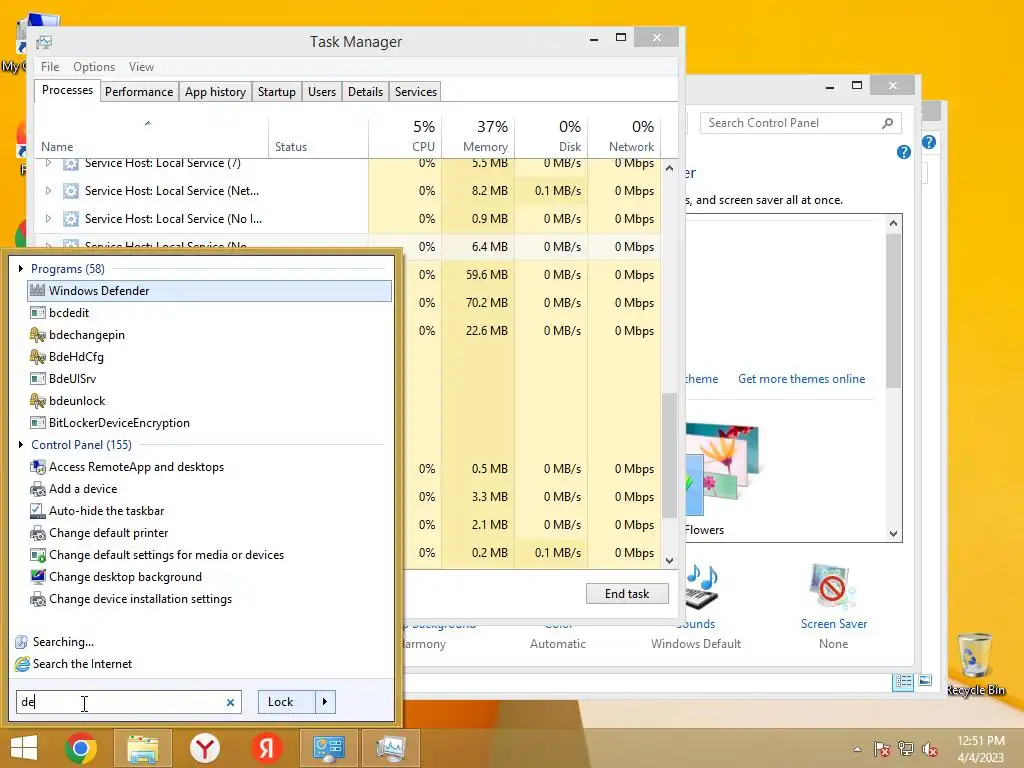Expand Service Host: Local Service (No l... row
1024x768 pixels.
tap(48, 219)
